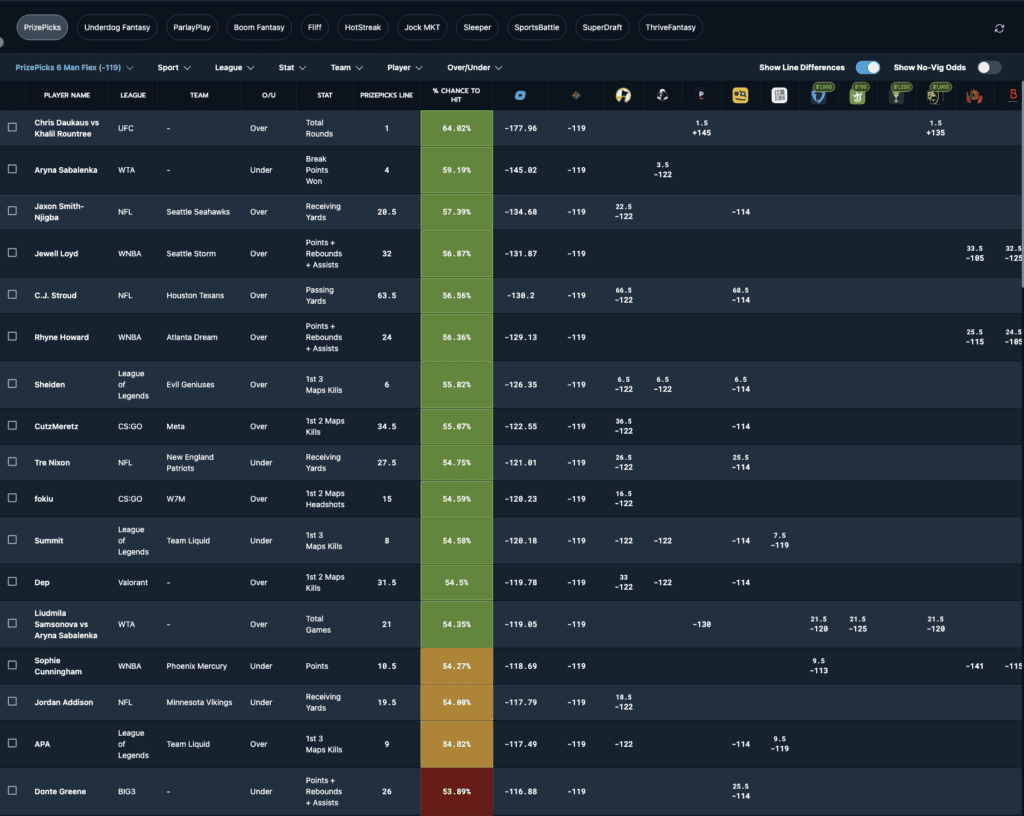Tick the Tre Nixon row checkbox
The width and height of the screenshot is (1024, 816).
click(12, 462)
